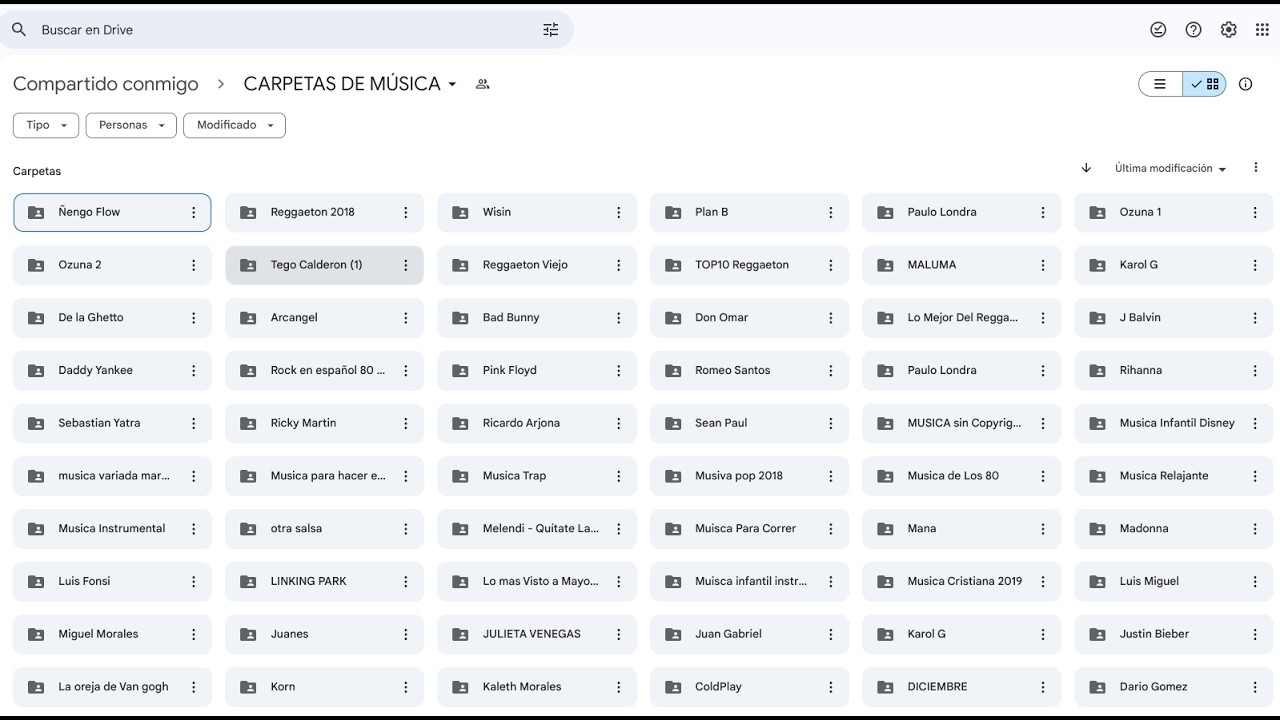The height and width of the screenshot is (720, 1280).
Task: Open the Tipo filter dropdown
Action: (46, 125)
